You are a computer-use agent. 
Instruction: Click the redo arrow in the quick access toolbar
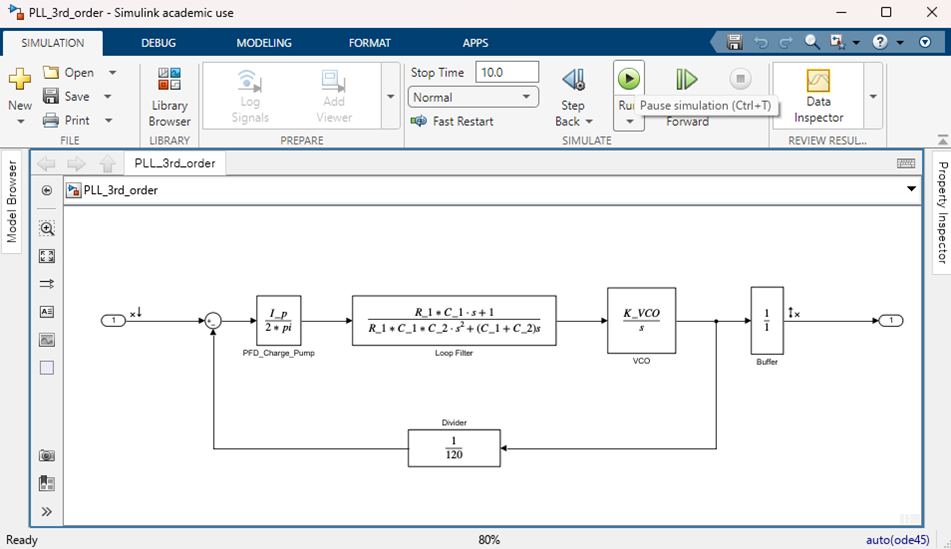coord(786,42)
